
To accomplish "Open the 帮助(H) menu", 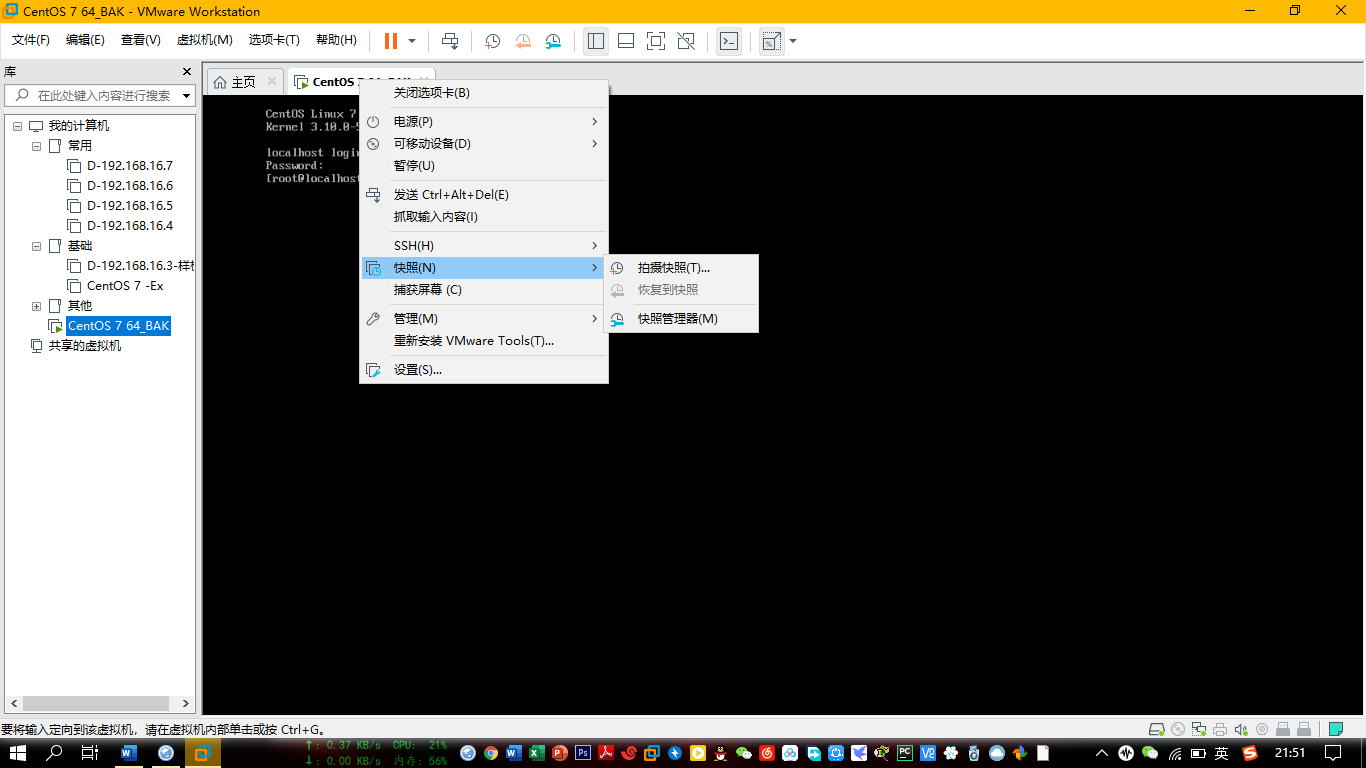I will (x=336, y=40).
